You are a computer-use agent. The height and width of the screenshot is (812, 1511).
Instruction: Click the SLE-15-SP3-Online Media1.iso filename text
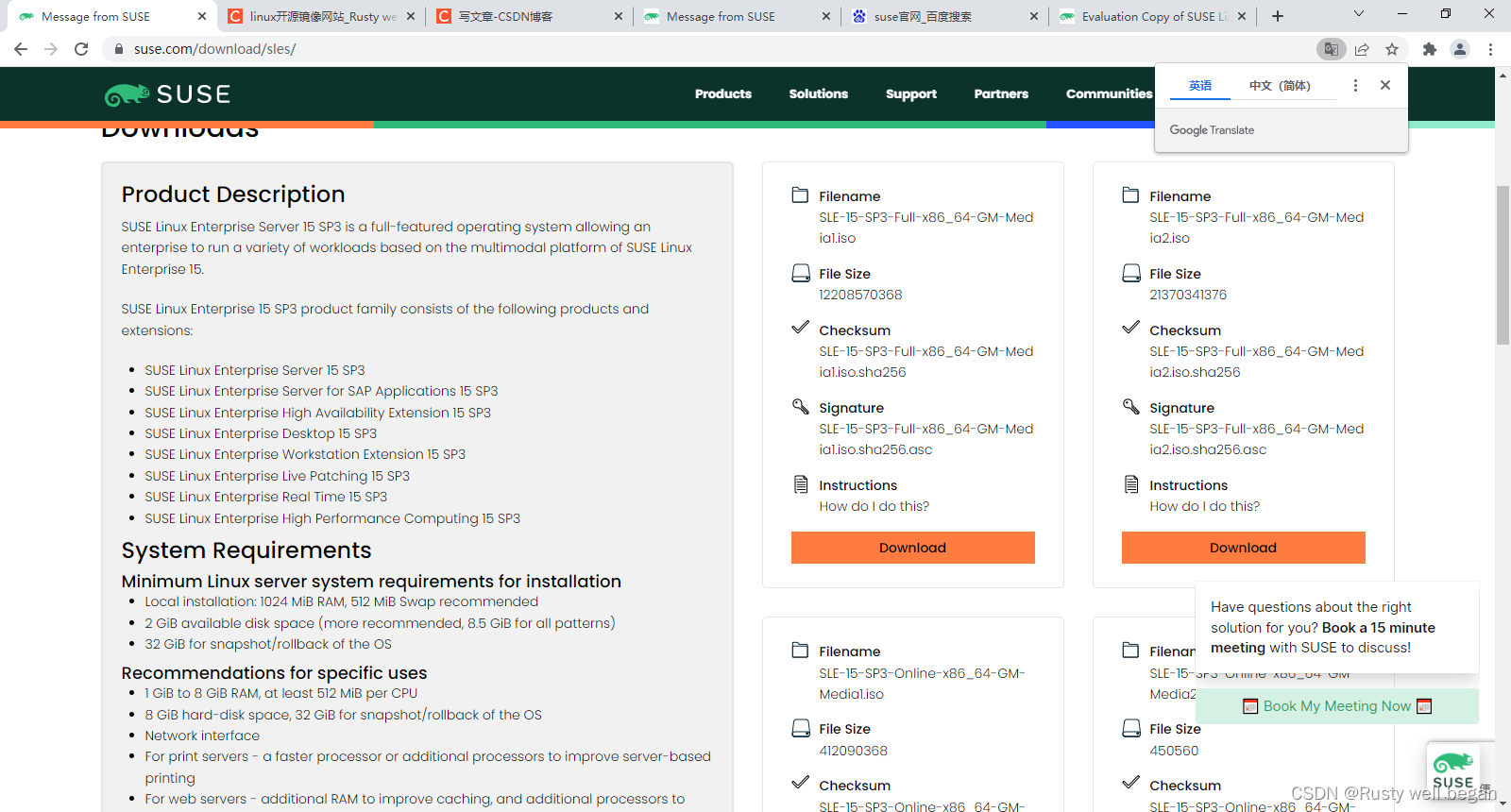pos(922,684)
